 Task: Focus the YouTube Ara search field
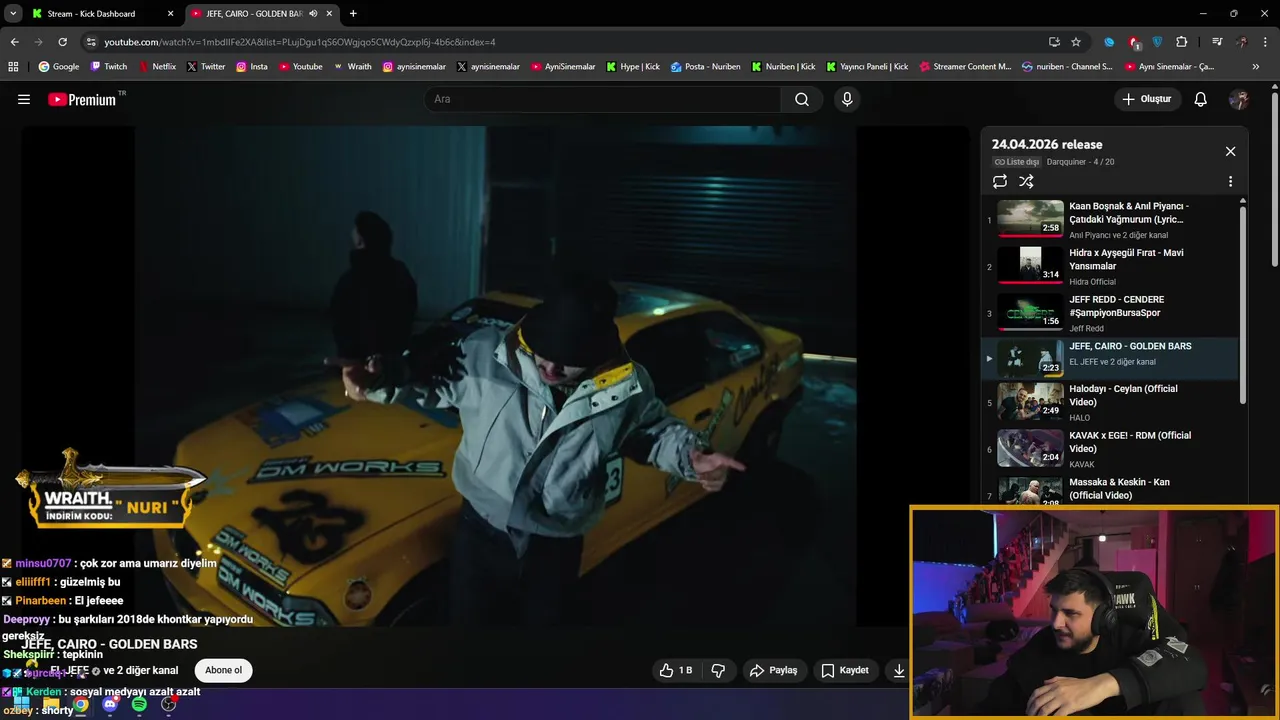coord(604,99)
